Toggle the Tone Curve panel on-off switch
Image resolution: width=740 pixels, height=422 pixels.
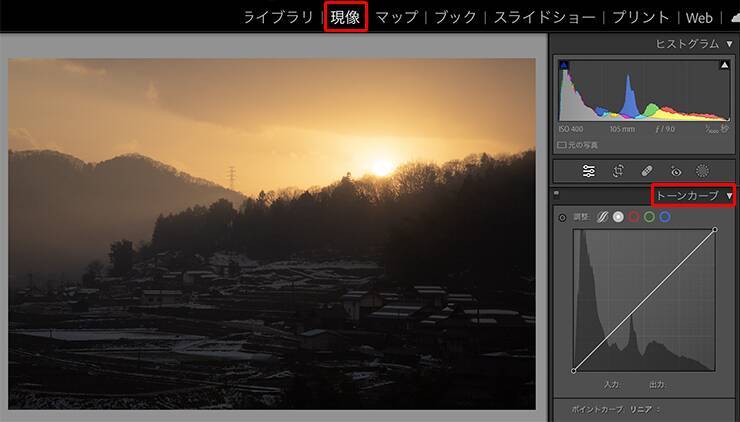(x=556, y=194)
